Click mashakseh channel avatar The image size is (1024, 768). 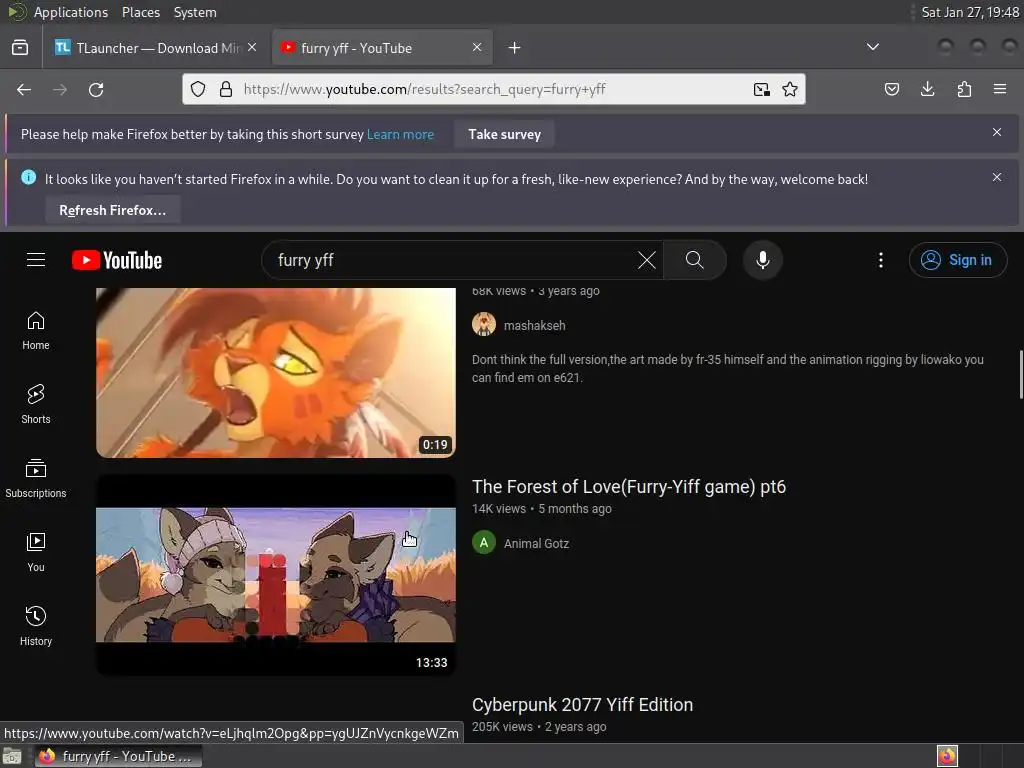coord(484,325)
